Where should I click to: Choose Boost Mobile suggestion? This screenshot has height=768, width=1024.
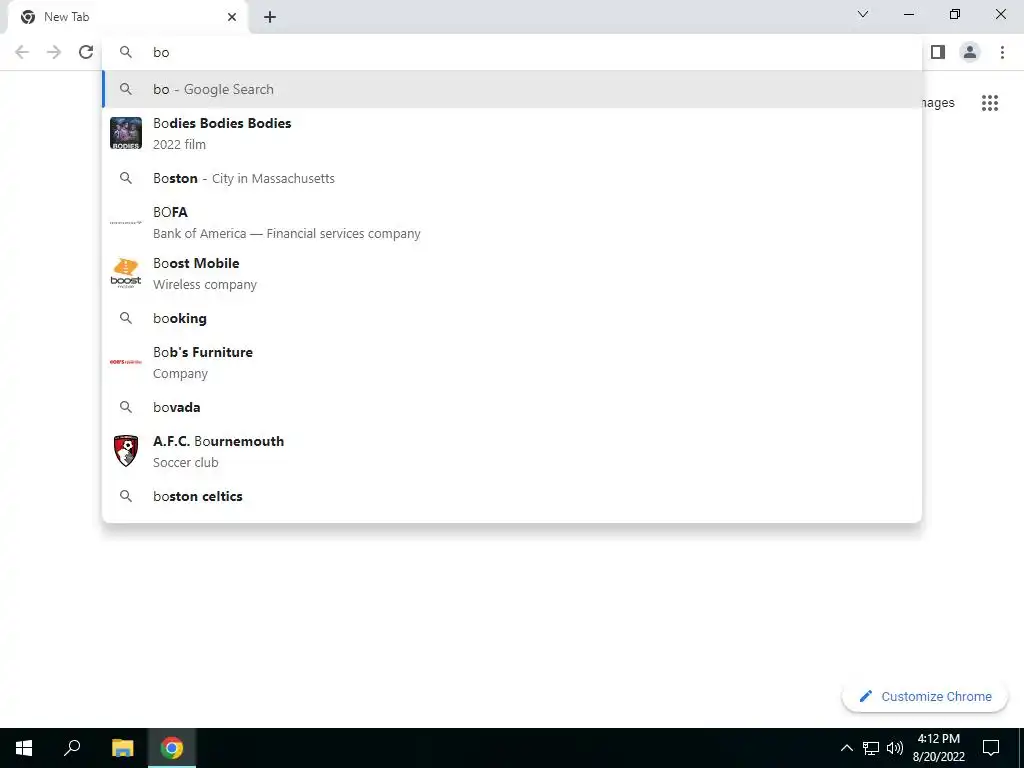513,274
